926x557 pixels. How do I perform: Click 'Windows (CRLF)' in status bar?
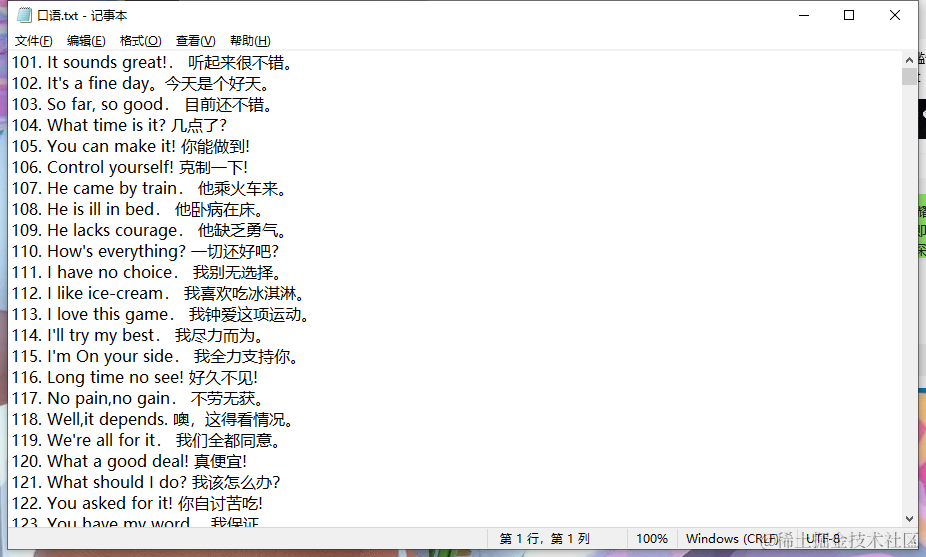pos(732,539)
